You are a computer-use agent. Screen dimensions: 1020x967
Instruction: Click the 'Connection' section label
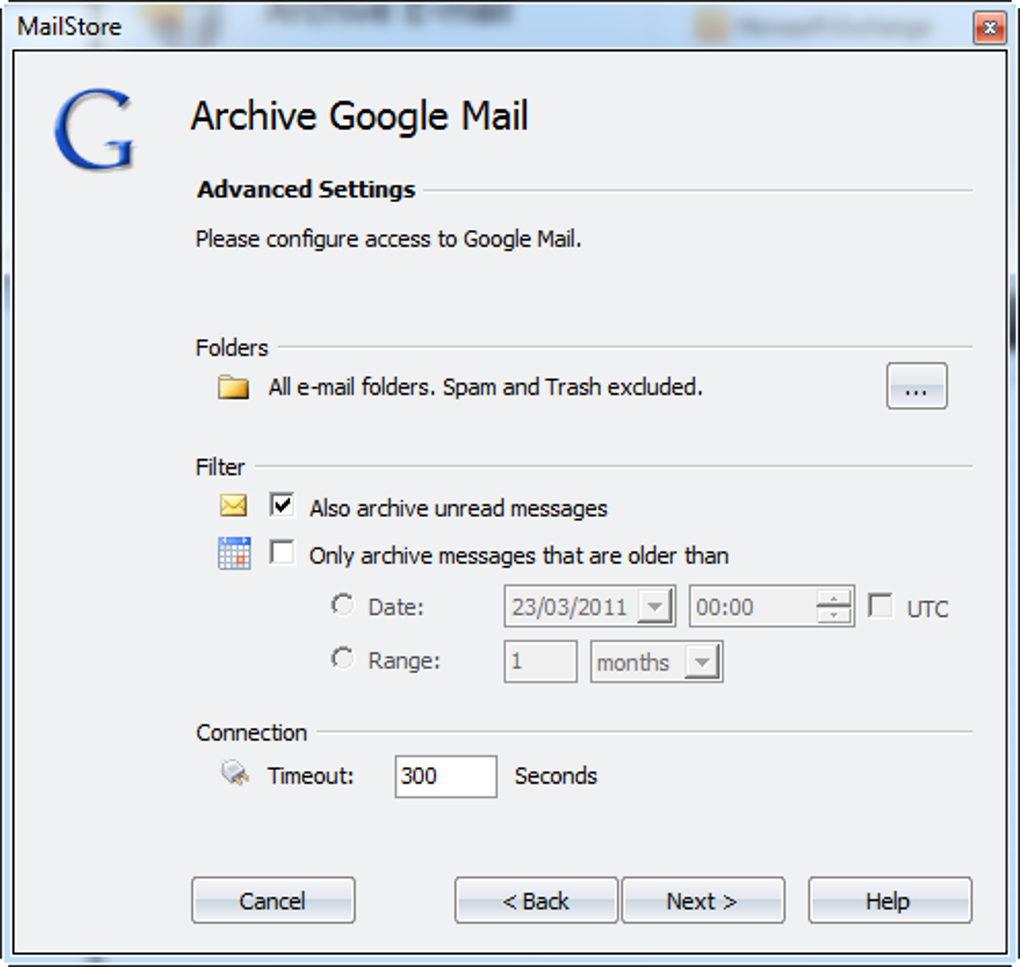[251, 733]
